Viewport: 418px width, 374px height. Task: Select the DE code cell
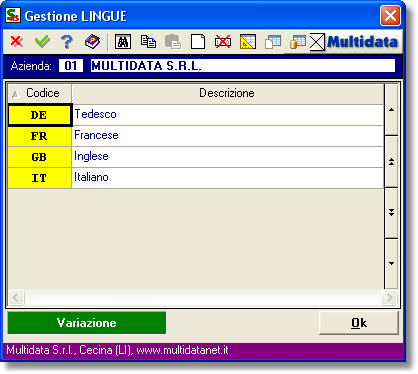point(40,115)
